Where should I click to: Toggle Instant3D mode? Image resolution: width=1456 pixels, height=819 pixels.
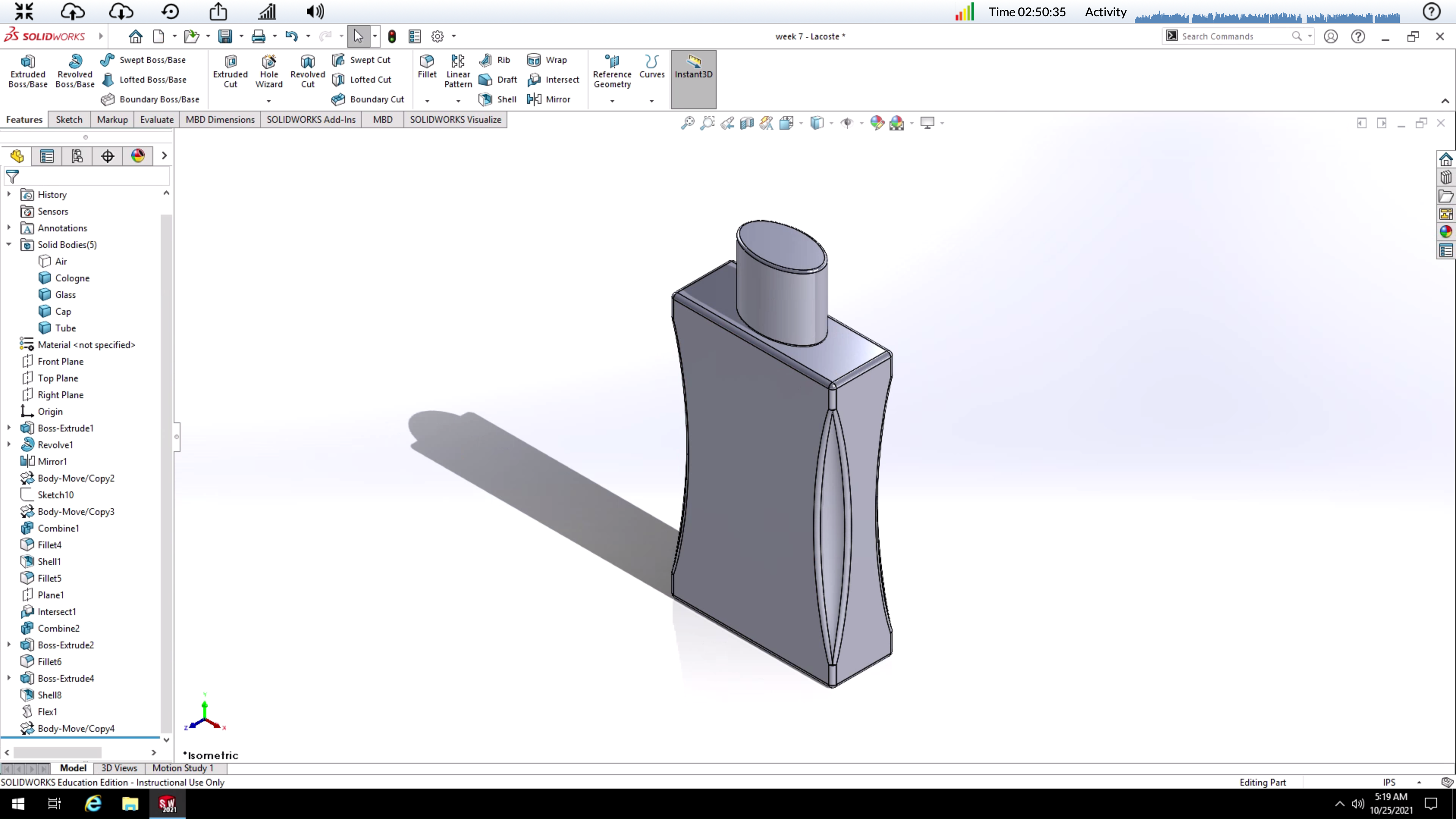click(x=693, y=67)
